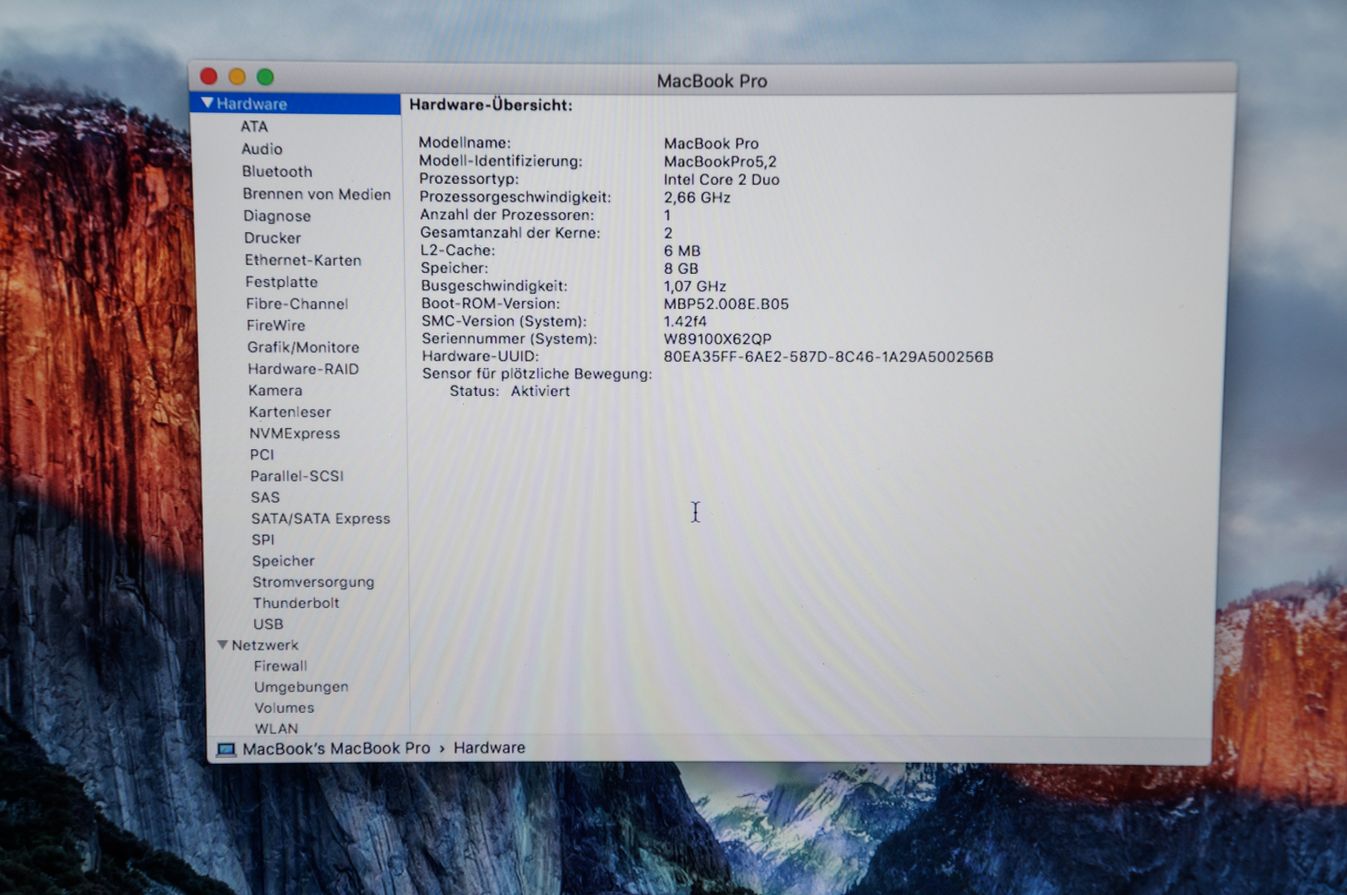Click the 2,66 GHz processor speed
Viewport: 1347px width, 895px height.
(698, 198)
